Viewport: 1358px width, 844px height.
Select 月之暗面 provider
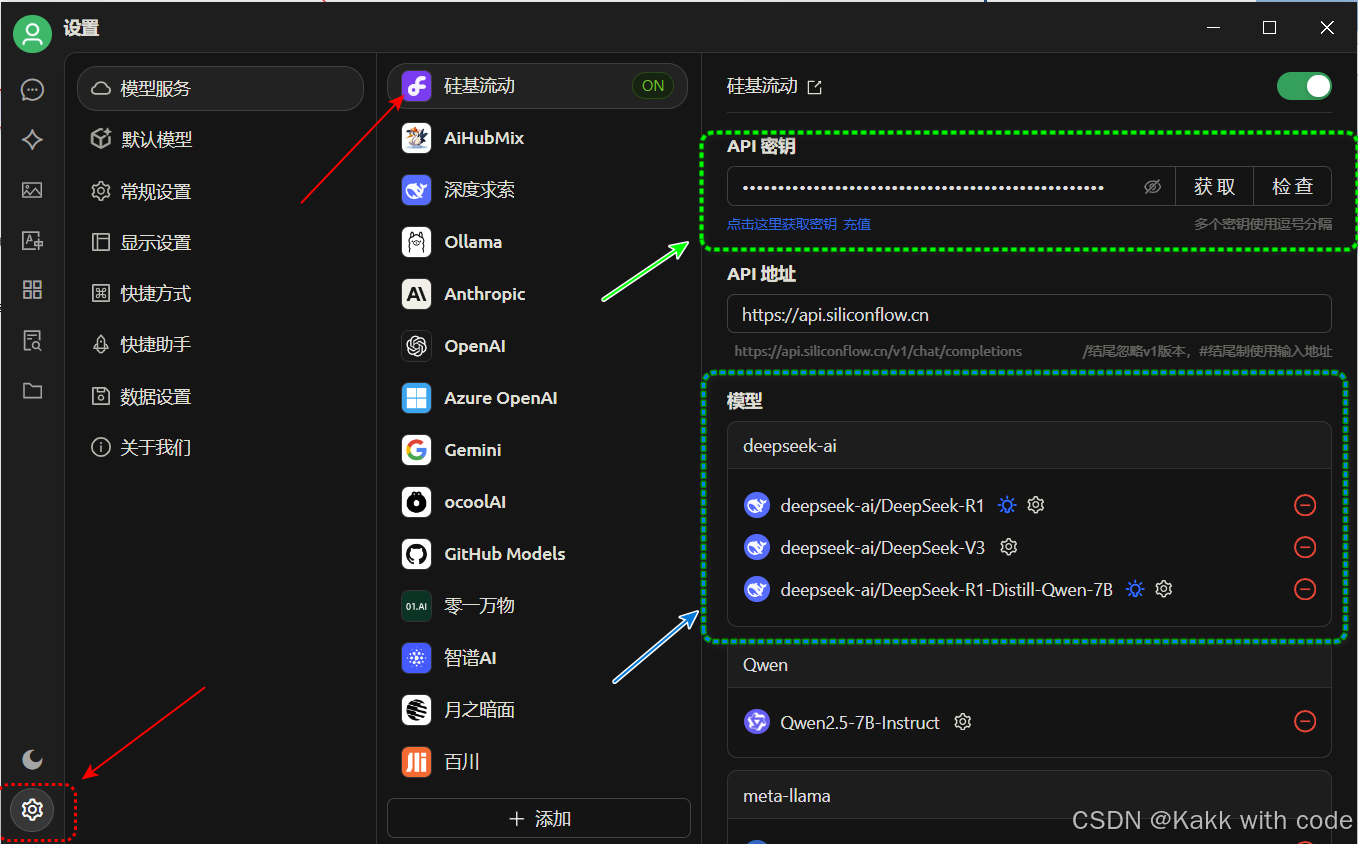click(538, 710)
